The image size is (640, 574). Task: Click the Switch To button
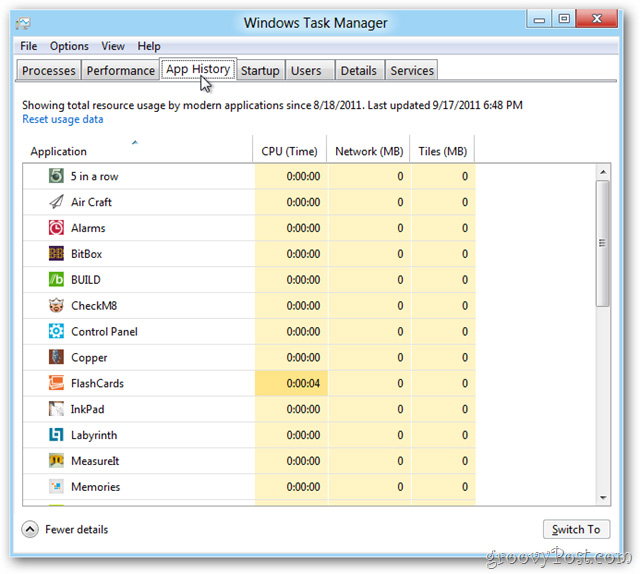(576, 530)
